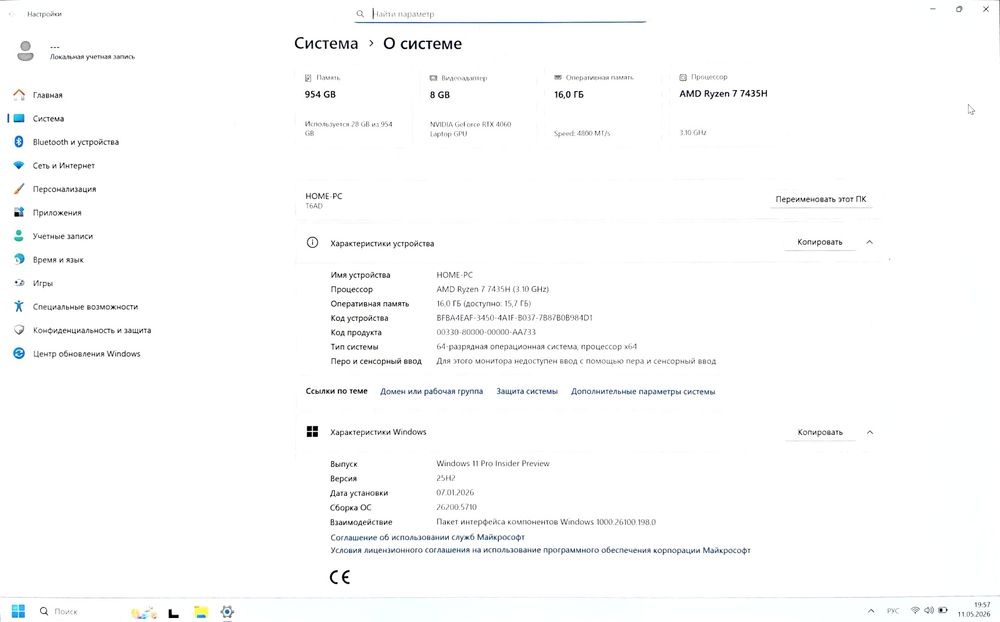Collapse the Характеристики Windows section chevron
1000x622 pixels.
[x=870, y=432]
